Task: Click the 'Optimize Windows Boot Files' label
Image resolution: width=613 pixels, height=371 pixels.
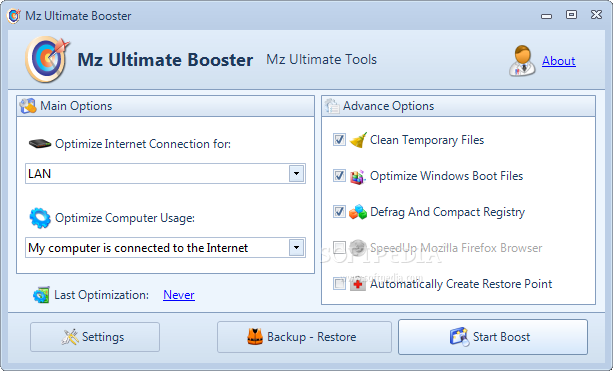Action: 446,176
